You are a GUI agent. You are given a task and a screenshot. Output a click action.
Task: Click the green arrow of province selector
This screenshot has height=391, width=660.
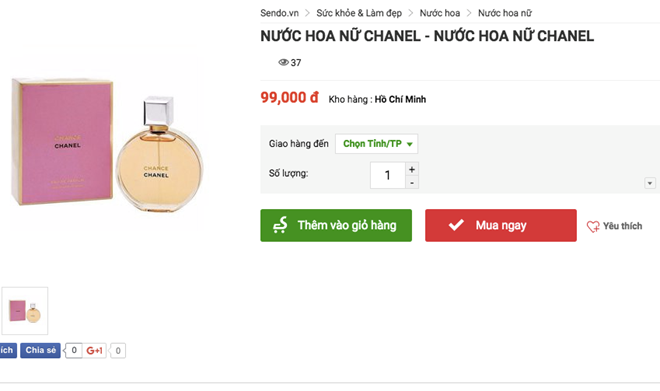pos(410,144)
